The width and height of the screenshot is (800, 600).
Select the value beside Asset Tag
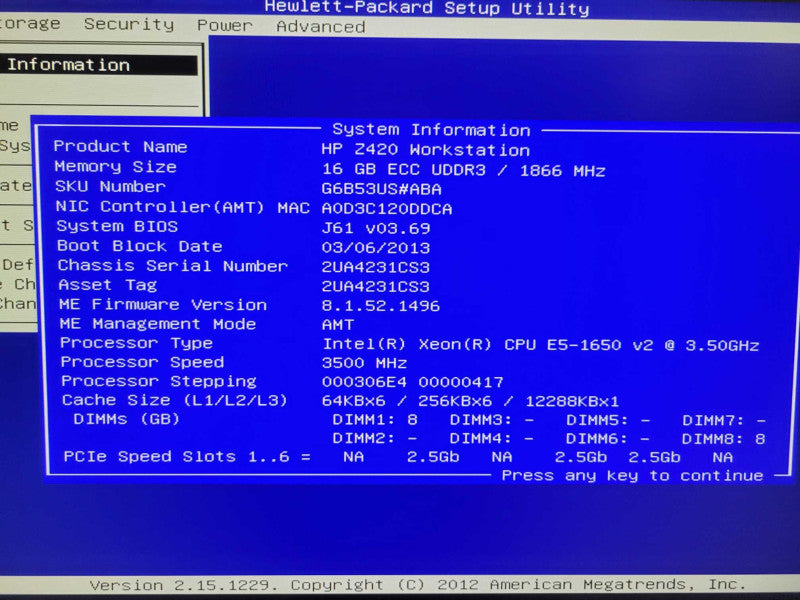(376, 286)
